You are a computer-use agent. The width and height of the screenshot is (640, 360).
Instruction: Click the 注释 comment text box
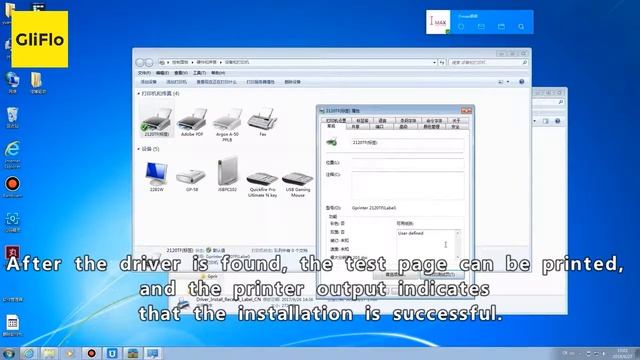407,186
